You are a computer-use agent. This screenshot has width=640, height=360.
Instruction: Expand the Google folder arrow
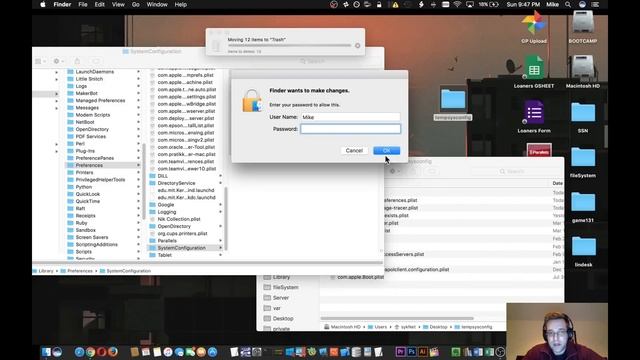[220, 204]
